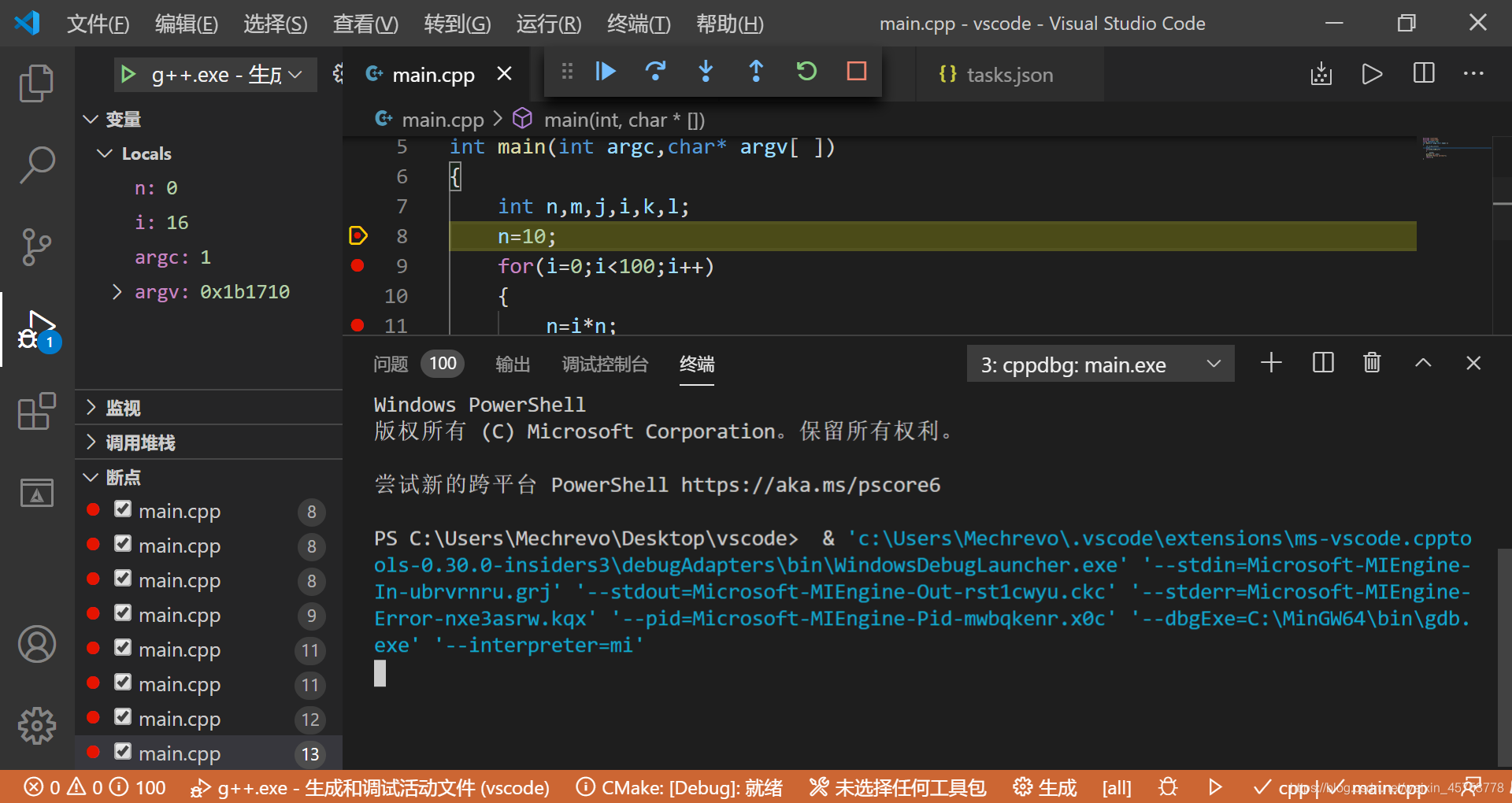
Task: Click g++.exe launch config in status bar
Action: [369, 787]
